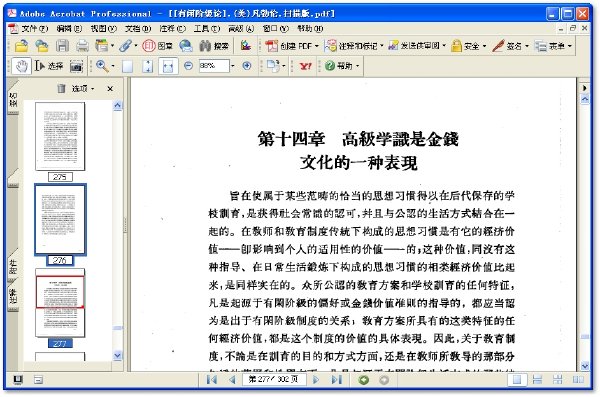The width and height of the screenshot is (600, 397).
Task: Set actual size page view
Action: 127,66
